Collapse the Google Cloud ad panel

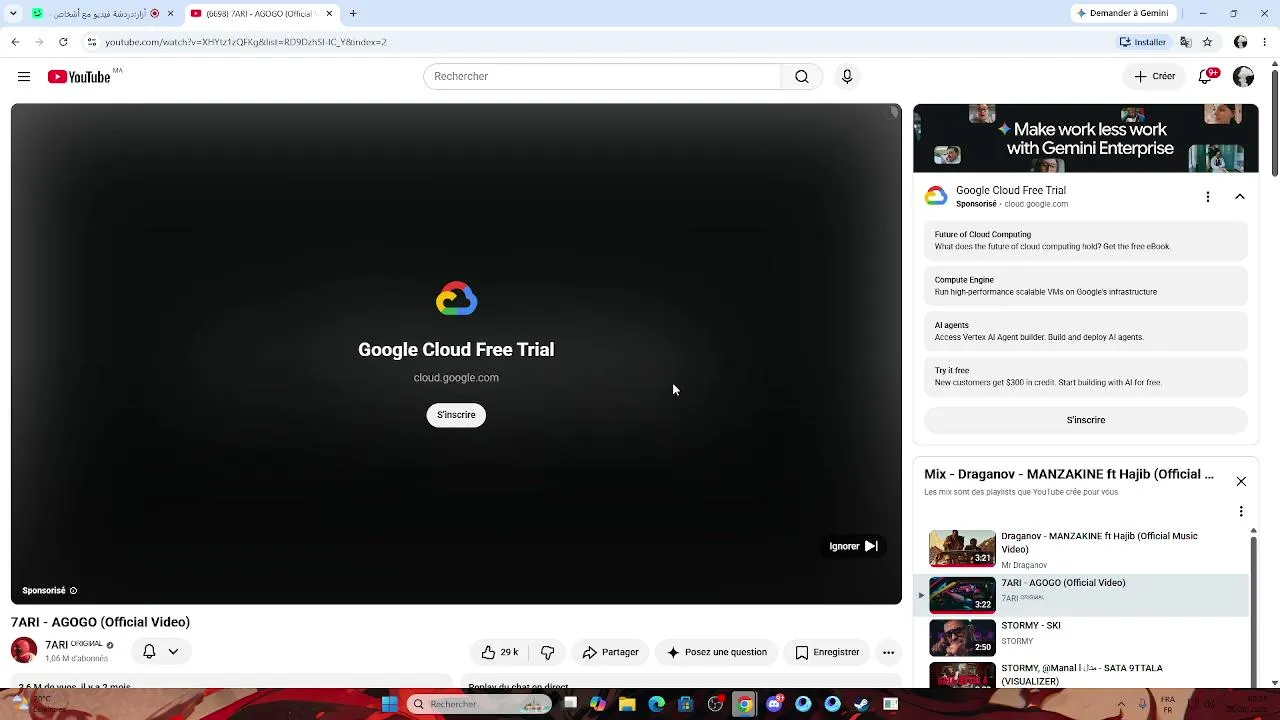[1240, 197]
